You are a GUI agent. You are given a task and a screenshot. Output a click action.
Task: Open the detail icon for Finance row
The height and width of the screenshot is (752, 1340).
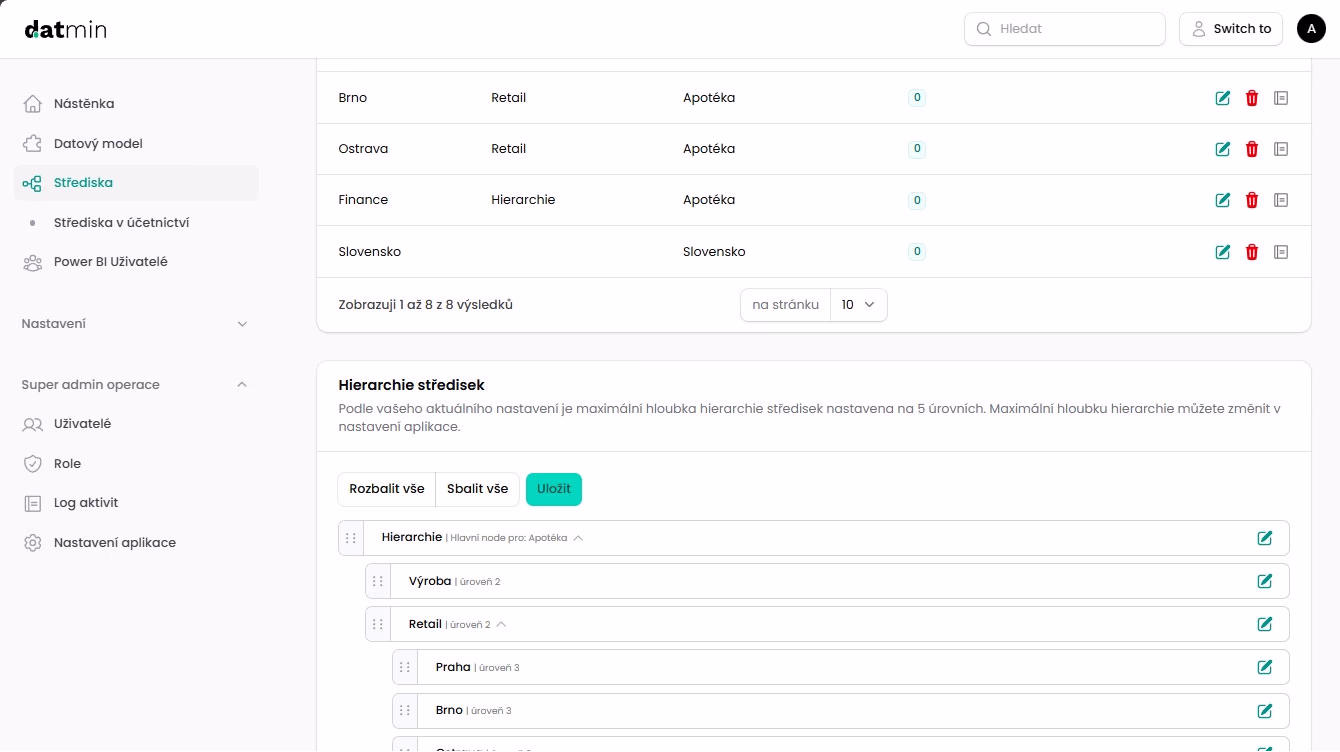[1281, 200]
